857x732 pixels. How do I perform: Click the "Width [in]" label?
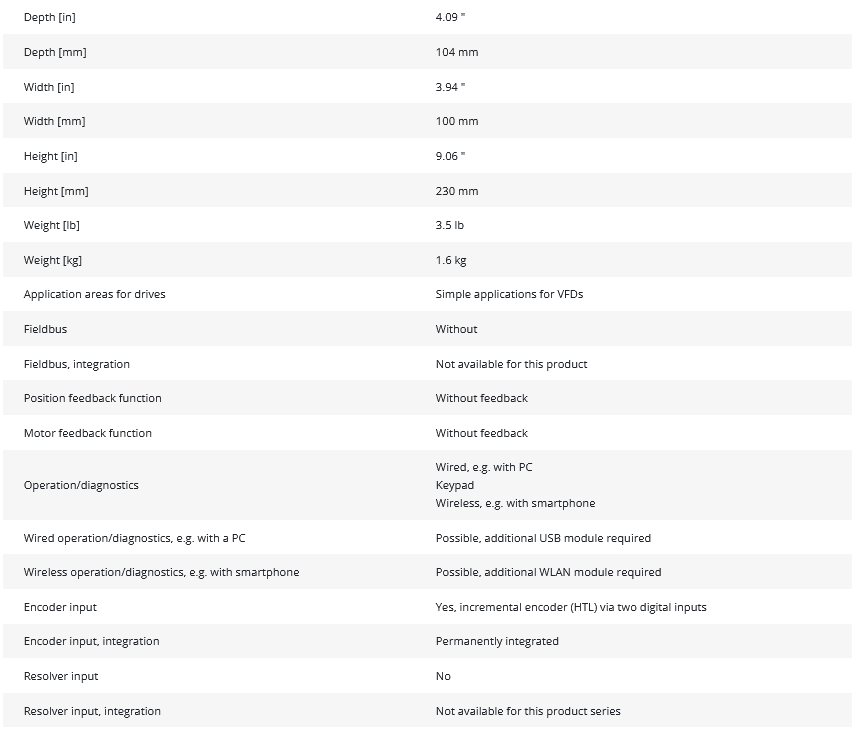point(49,87)
